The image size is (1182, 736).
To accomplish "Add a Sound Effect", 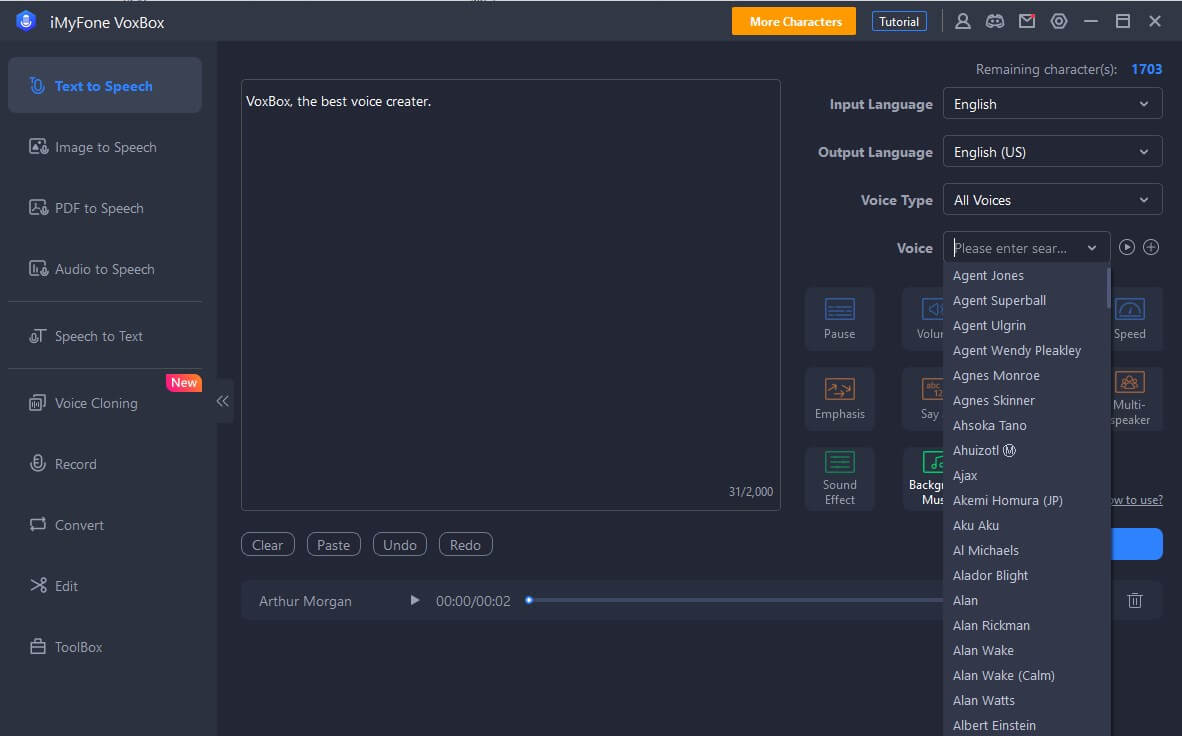I will click(840, 479).
